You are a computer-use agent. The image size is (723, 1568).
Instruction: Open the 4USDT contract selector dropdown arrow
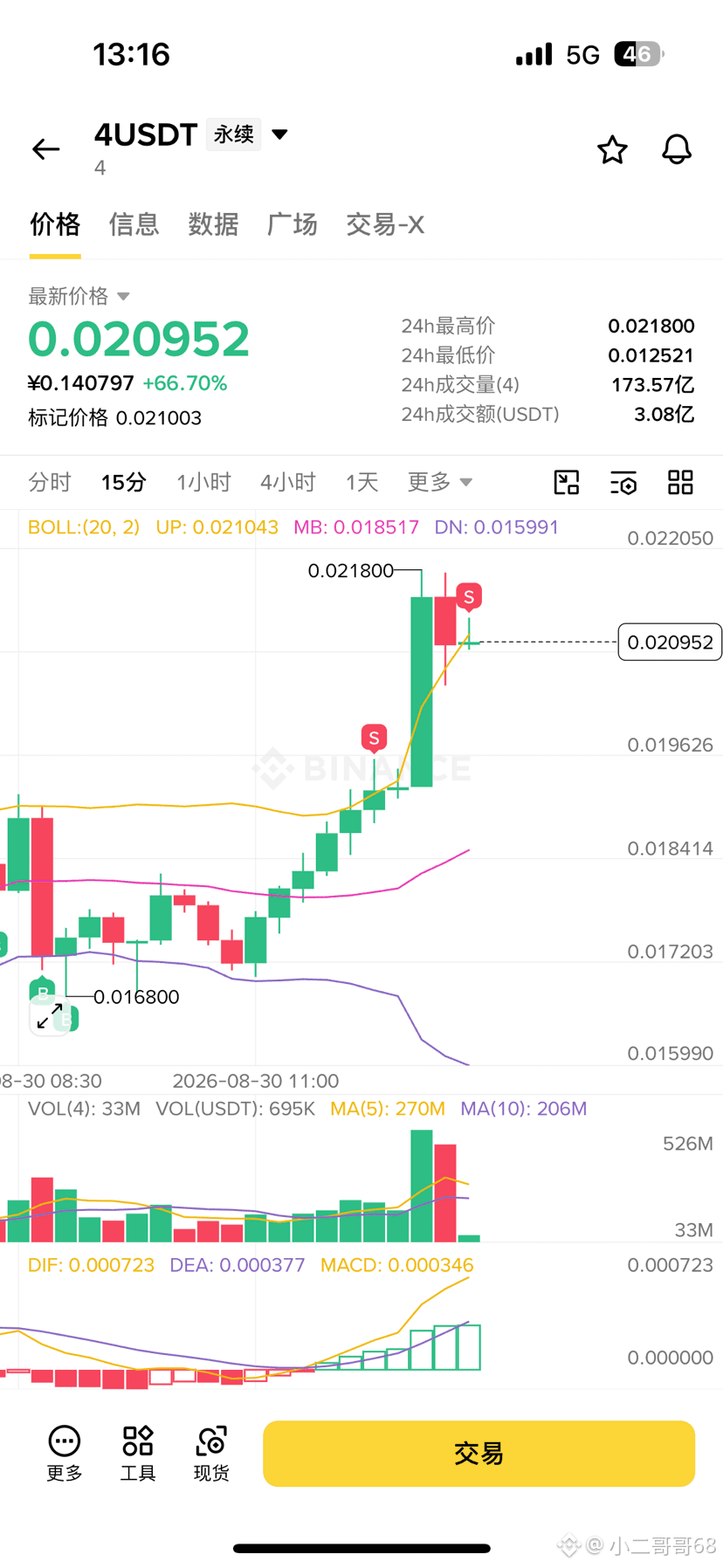[279, 134]
